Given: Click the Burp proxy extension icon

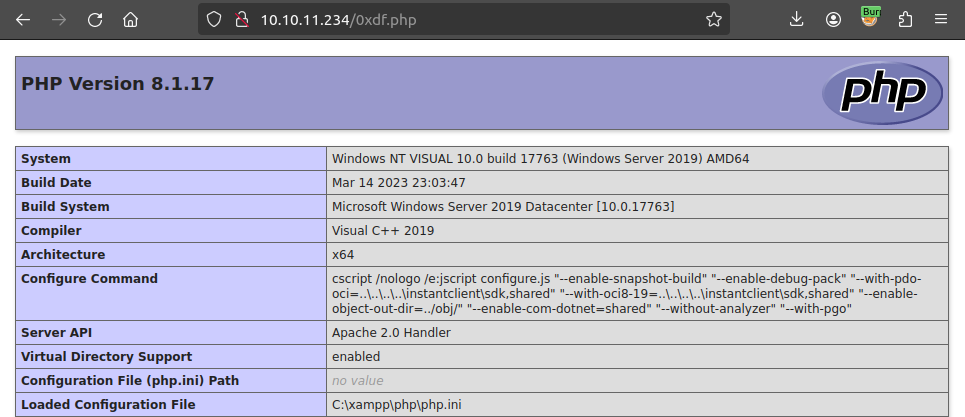Looking at the screenshot, I should (870, 17).
